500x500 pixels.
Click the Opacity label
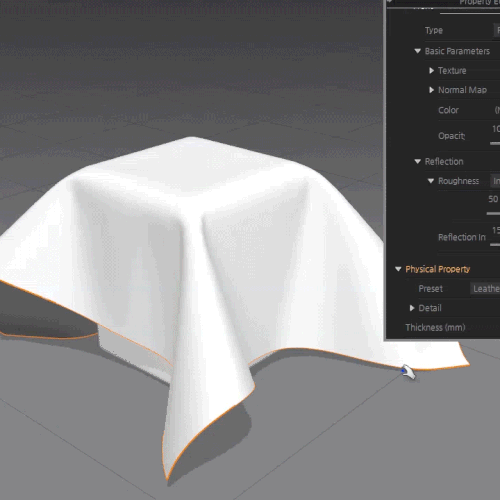point(452,136)
